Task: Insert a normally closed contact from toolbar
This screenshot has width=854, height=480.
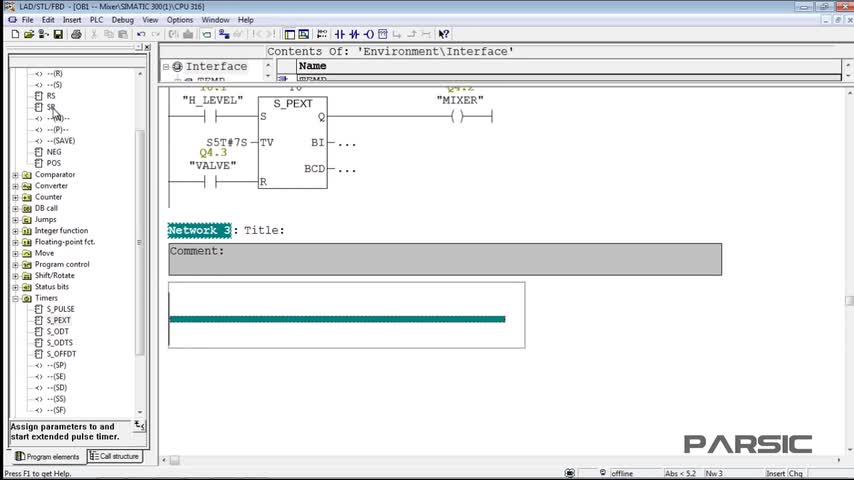Action: 354,34
